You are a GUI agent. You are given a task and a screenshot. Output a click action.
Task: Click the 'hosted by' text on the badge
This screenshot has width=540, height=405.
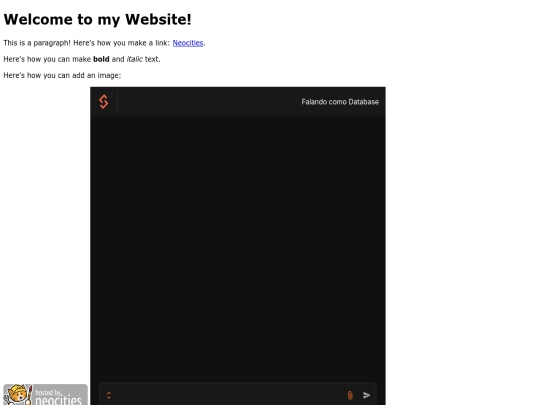click(49, 392)
